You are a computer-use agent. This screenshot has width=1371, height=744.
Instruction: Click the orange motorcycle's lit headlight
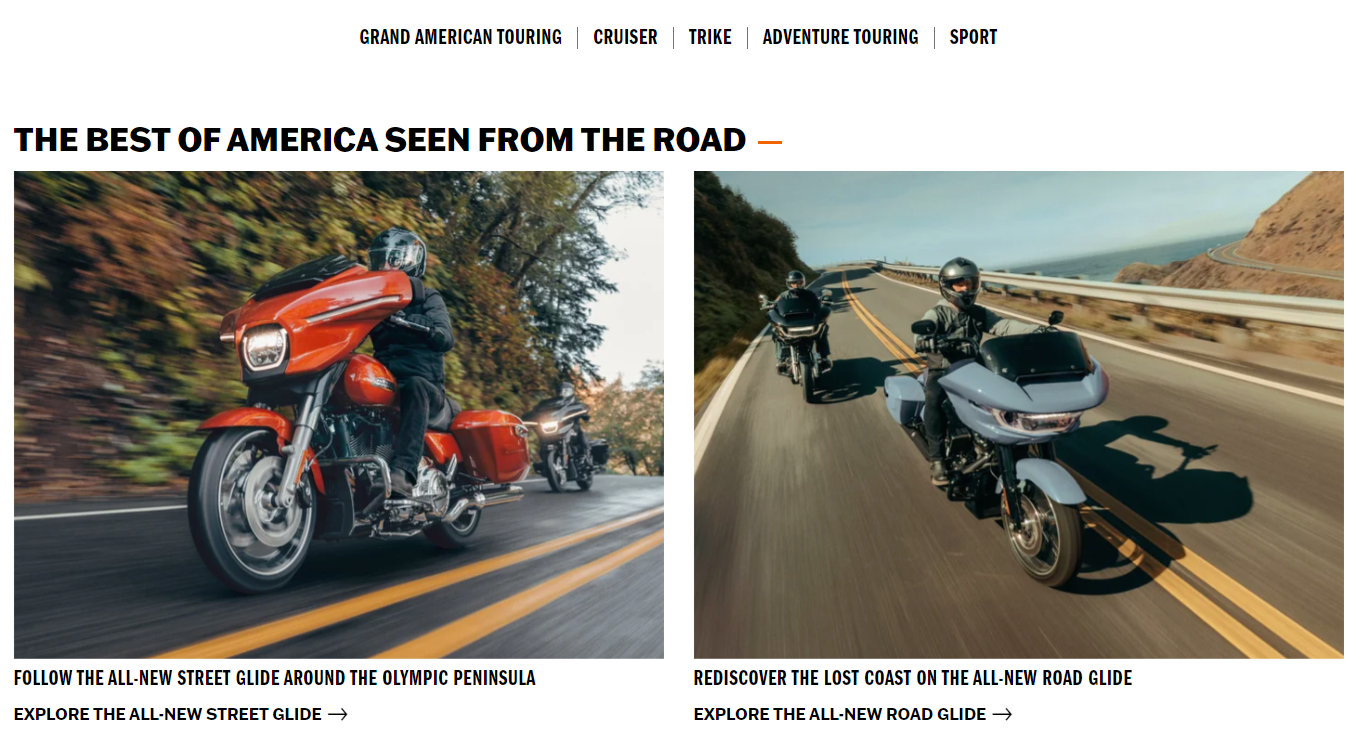point(265,347)
